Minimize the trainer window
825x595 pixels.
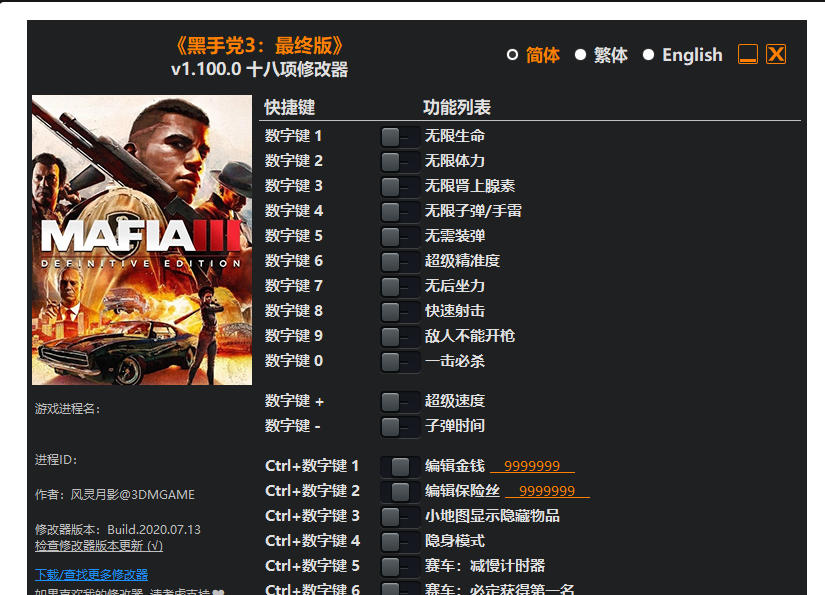tap(748, 54)
